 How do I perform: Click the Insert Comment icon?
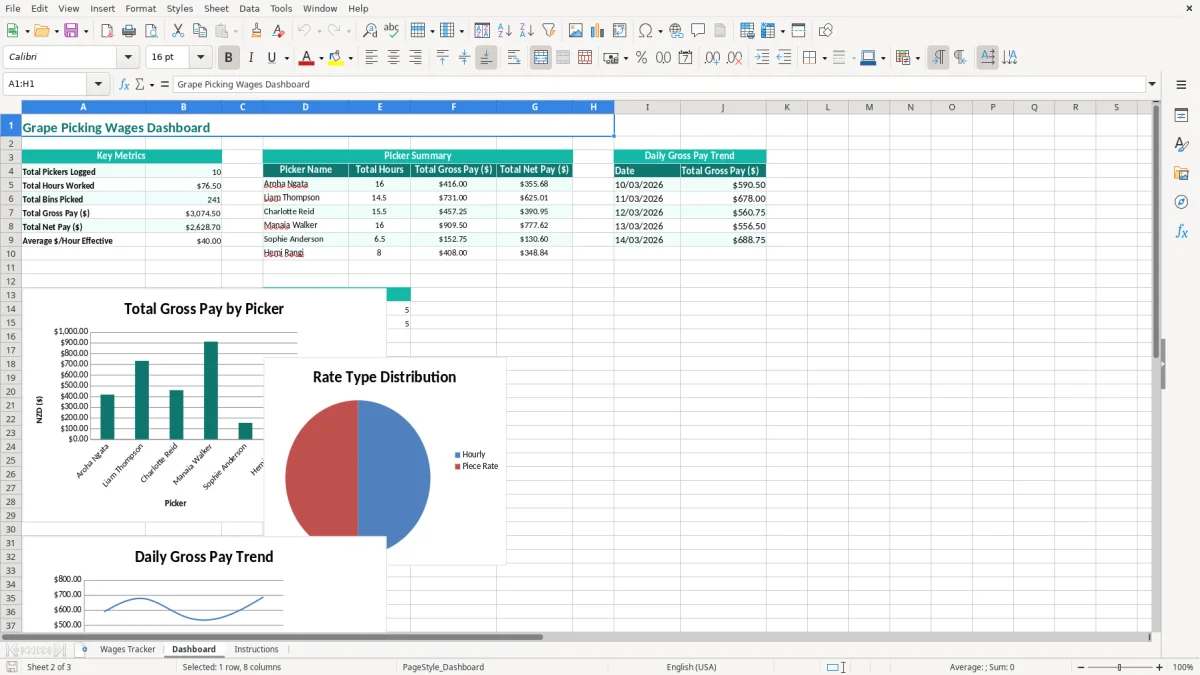(698, 31)
